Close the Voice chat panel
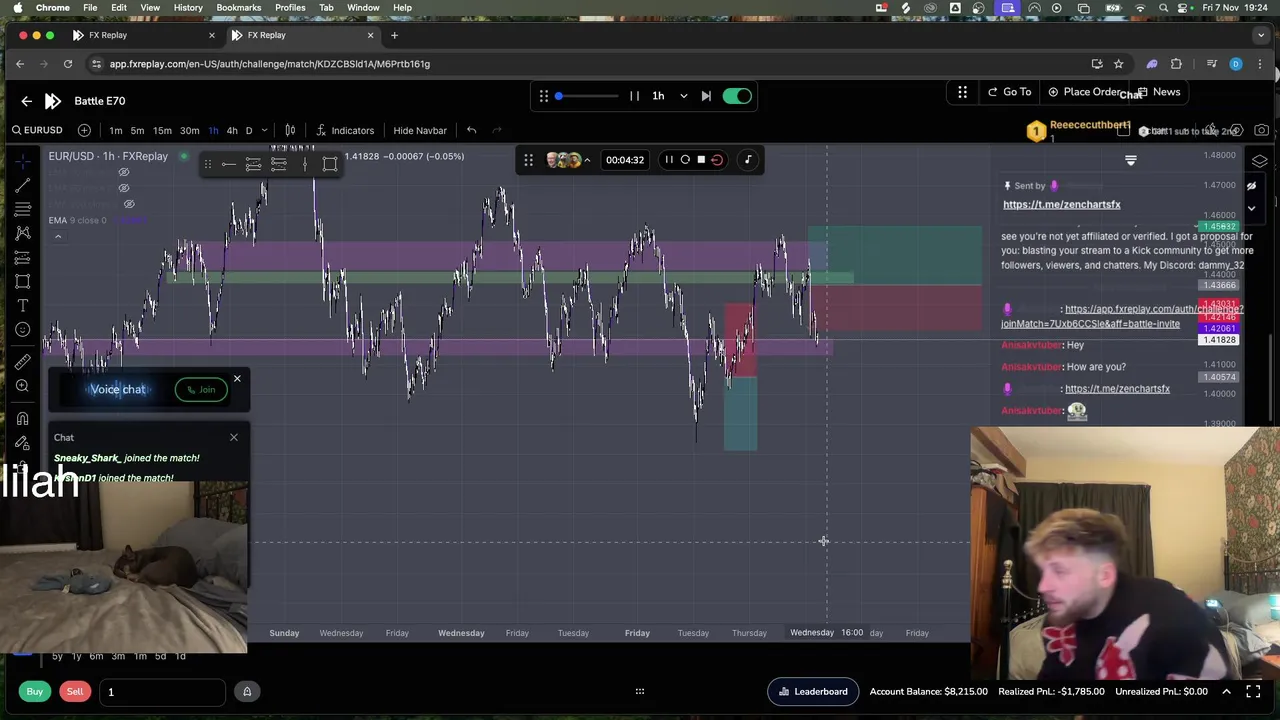Viewport: 1280px width, 720px height. [237, 379]
